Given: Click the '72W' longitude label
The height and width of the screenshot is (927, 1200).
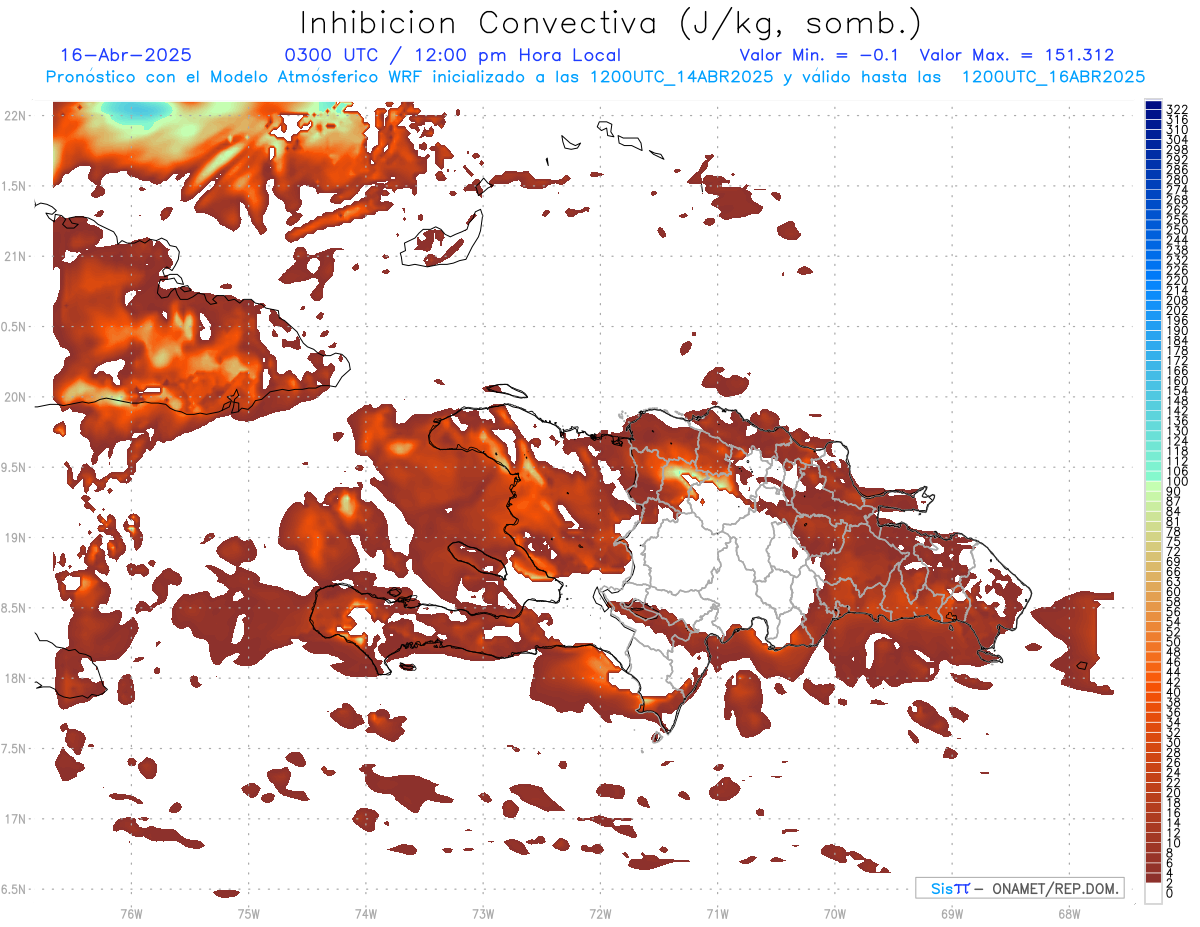Looking at the screenshot, I should [600, 913].
